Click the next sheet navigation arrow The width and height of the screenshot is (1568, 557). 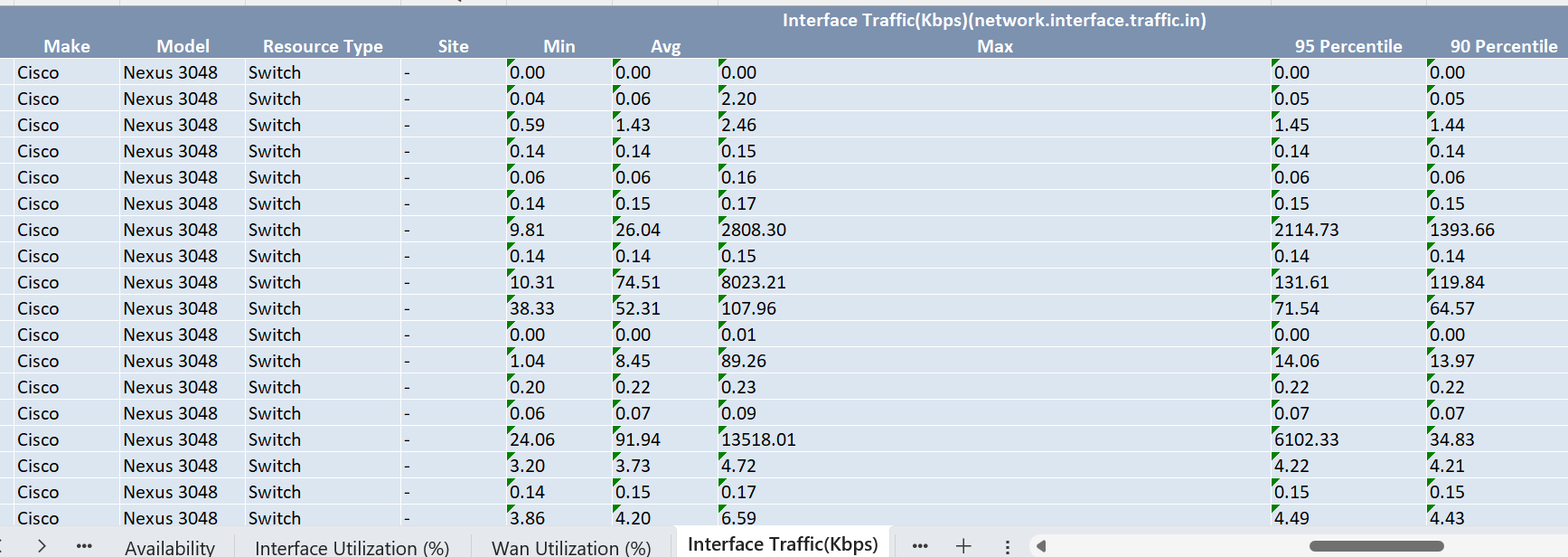pyautogui.click(x=42, y=546)
